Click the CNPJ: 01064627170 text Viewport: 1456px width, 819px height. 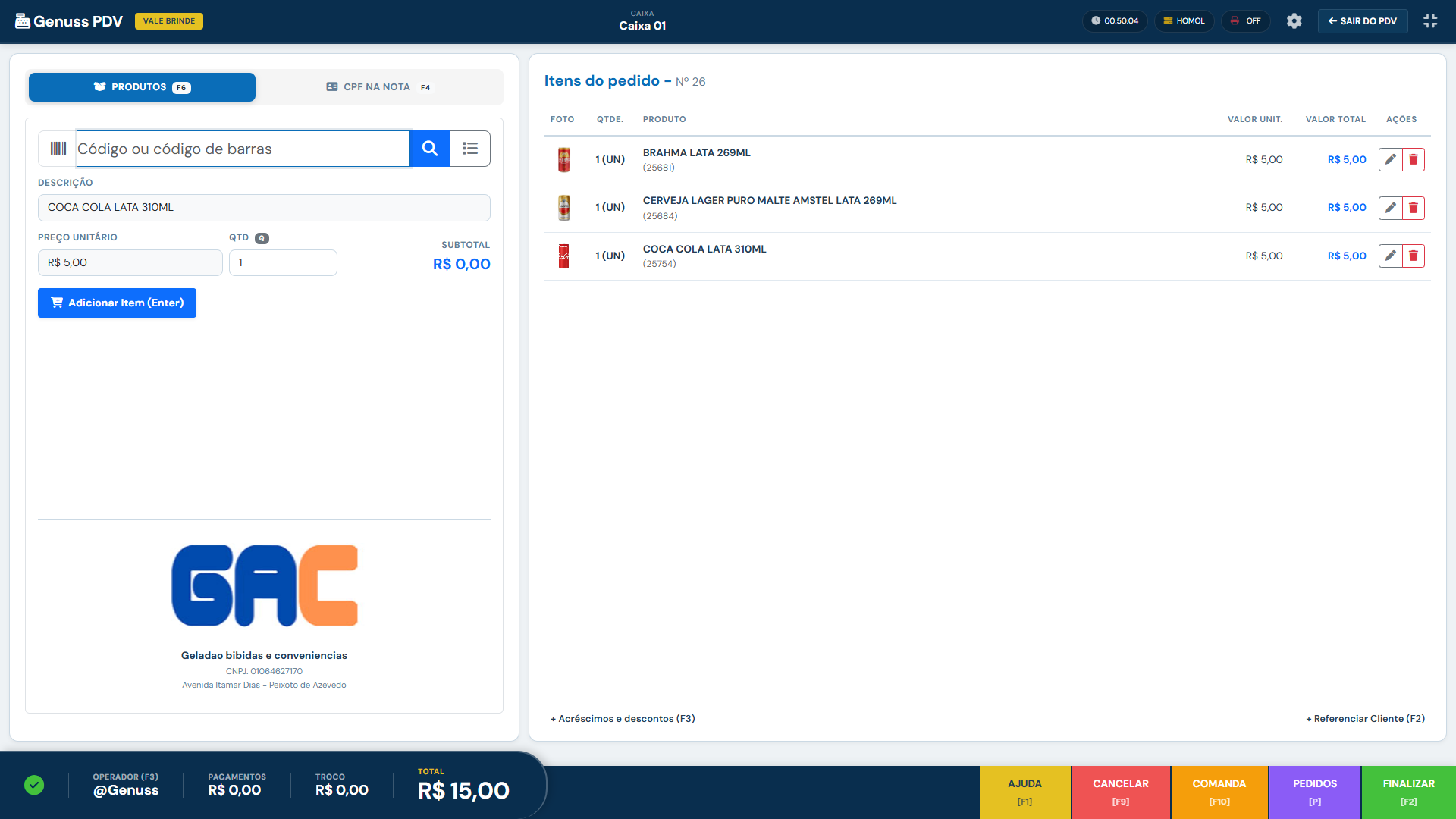(264, 671)
